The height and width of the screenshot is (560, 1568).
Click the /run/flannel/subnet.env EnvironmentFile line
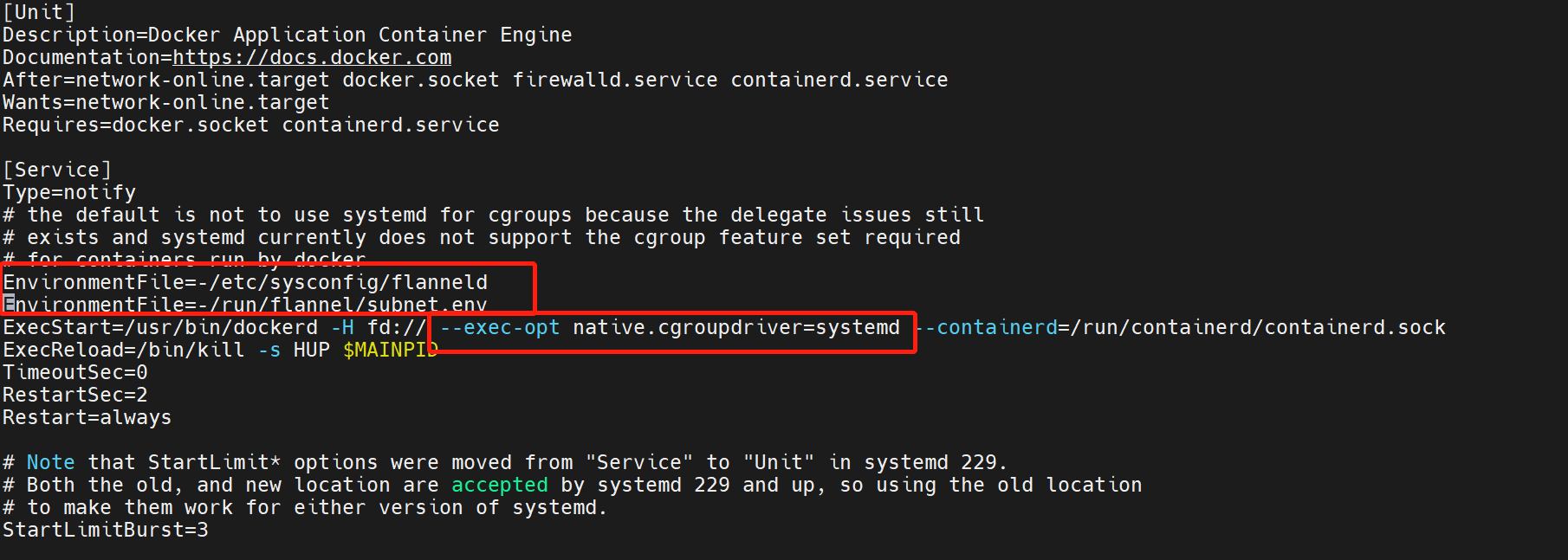[x=245, y=305]
